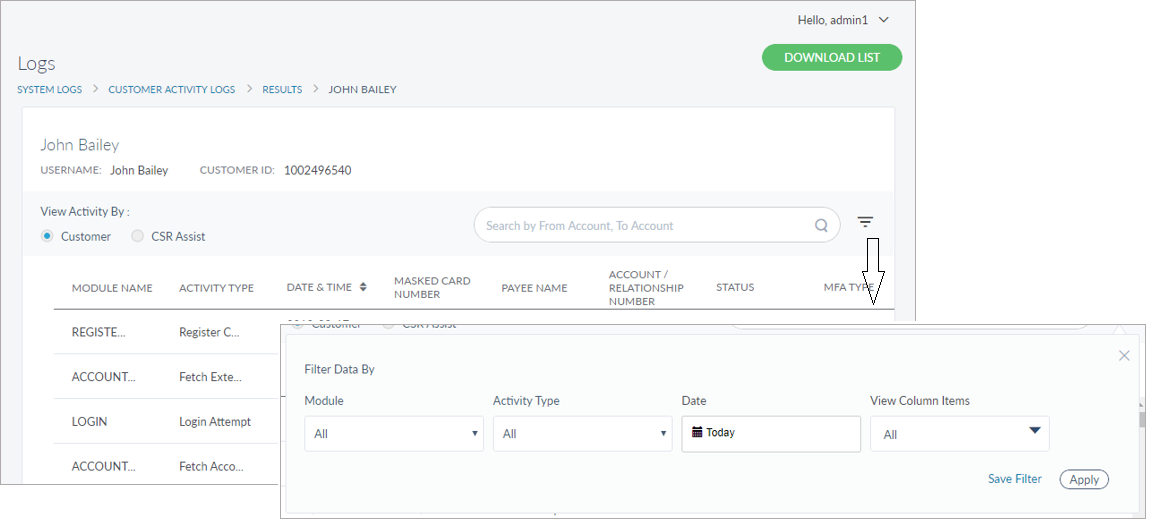The width and height of the screenshot is (1155, 528).
Task: Open Customer Activity Logs breadcrumb
Action: [172, 90]
